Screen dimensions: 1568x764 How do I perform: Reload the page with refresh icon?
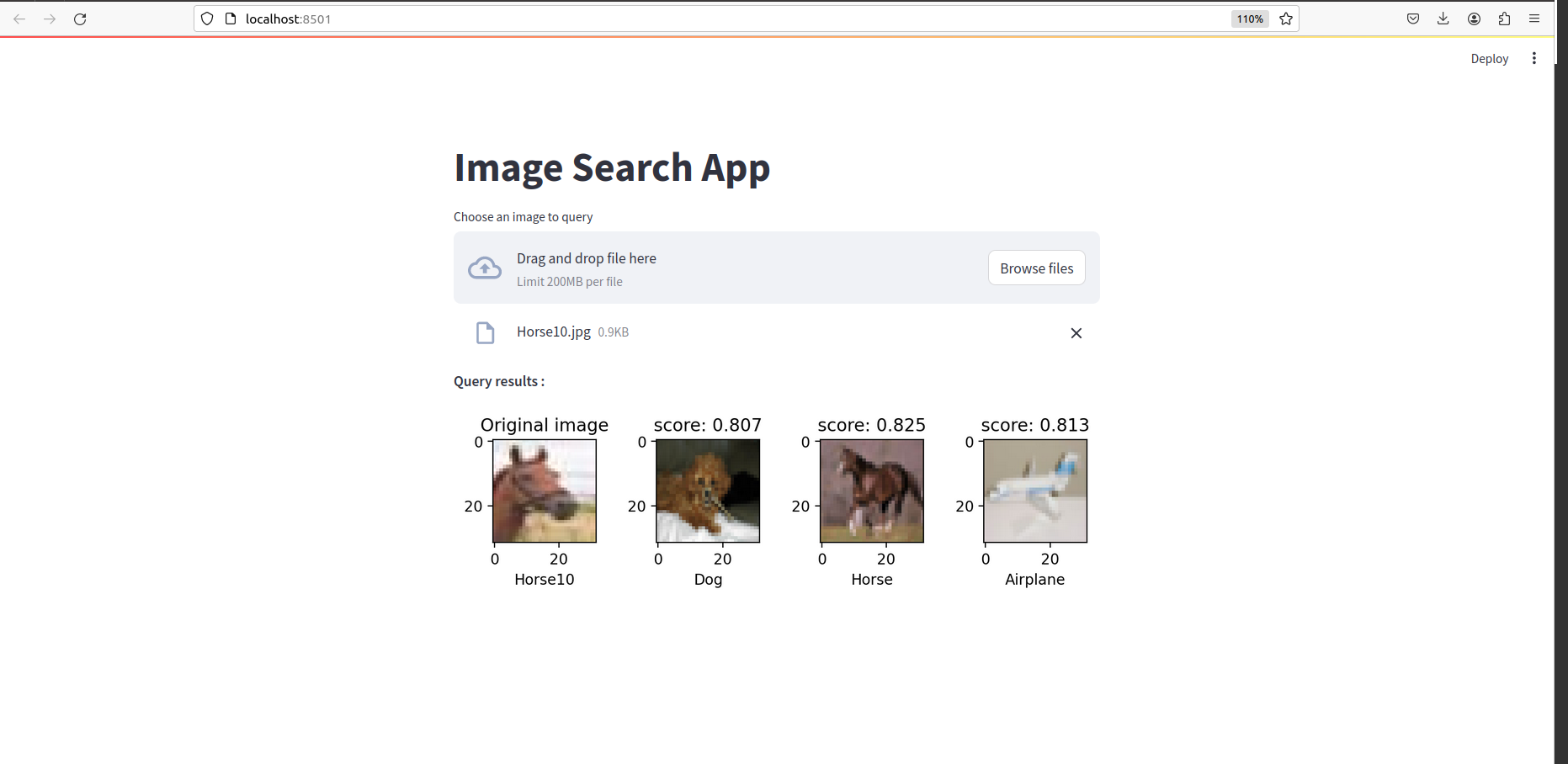80,19
